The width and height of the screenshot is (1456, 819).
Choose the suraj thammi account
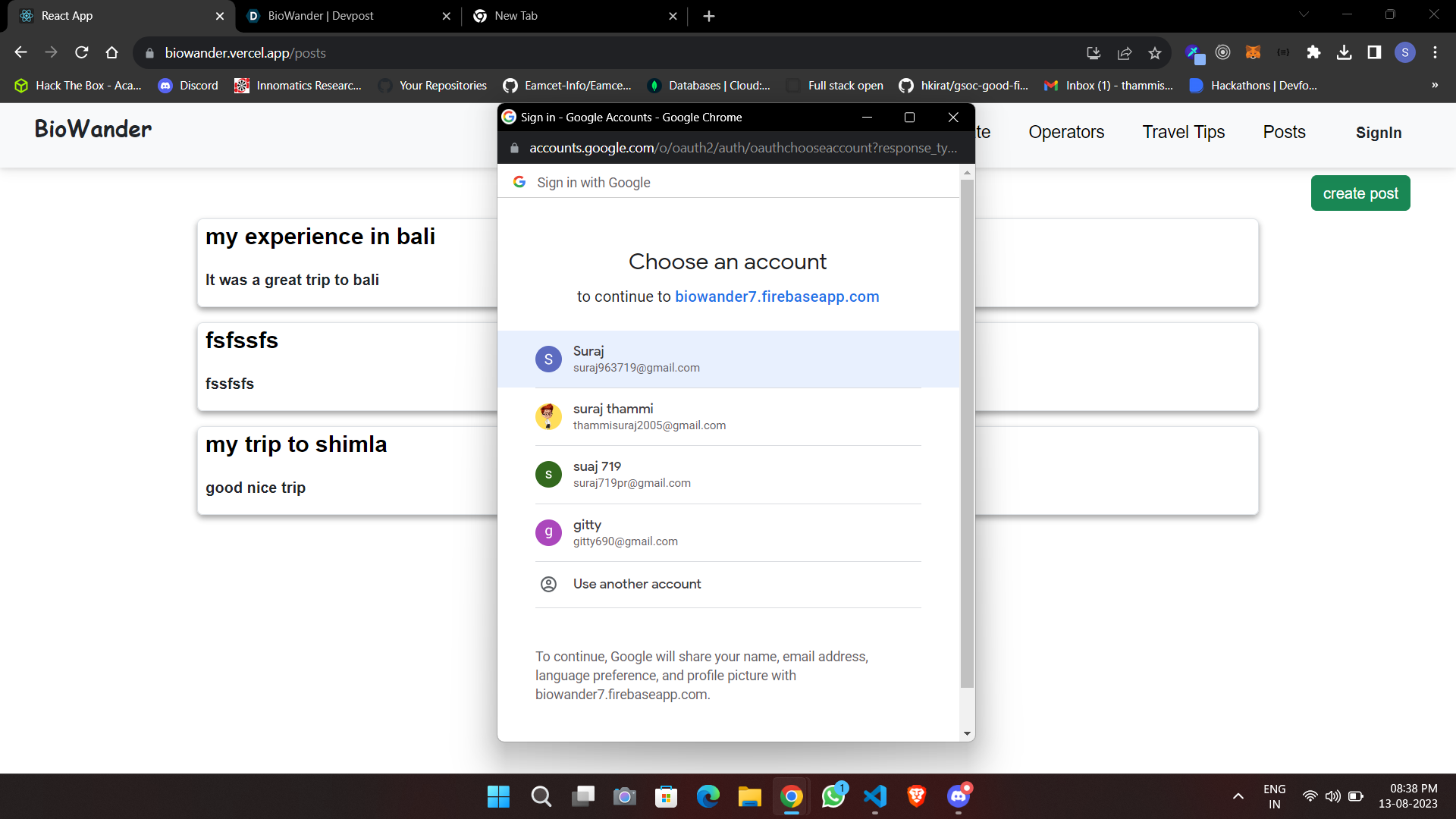(649, 416)
